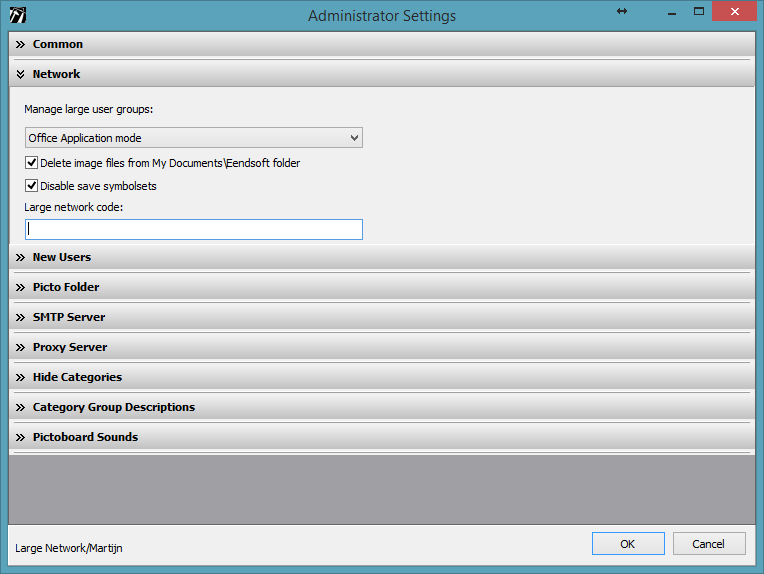The height and width of the screenshot is (574, 764).
Task: Focus the Large network code field
Action: pos(194,229)
